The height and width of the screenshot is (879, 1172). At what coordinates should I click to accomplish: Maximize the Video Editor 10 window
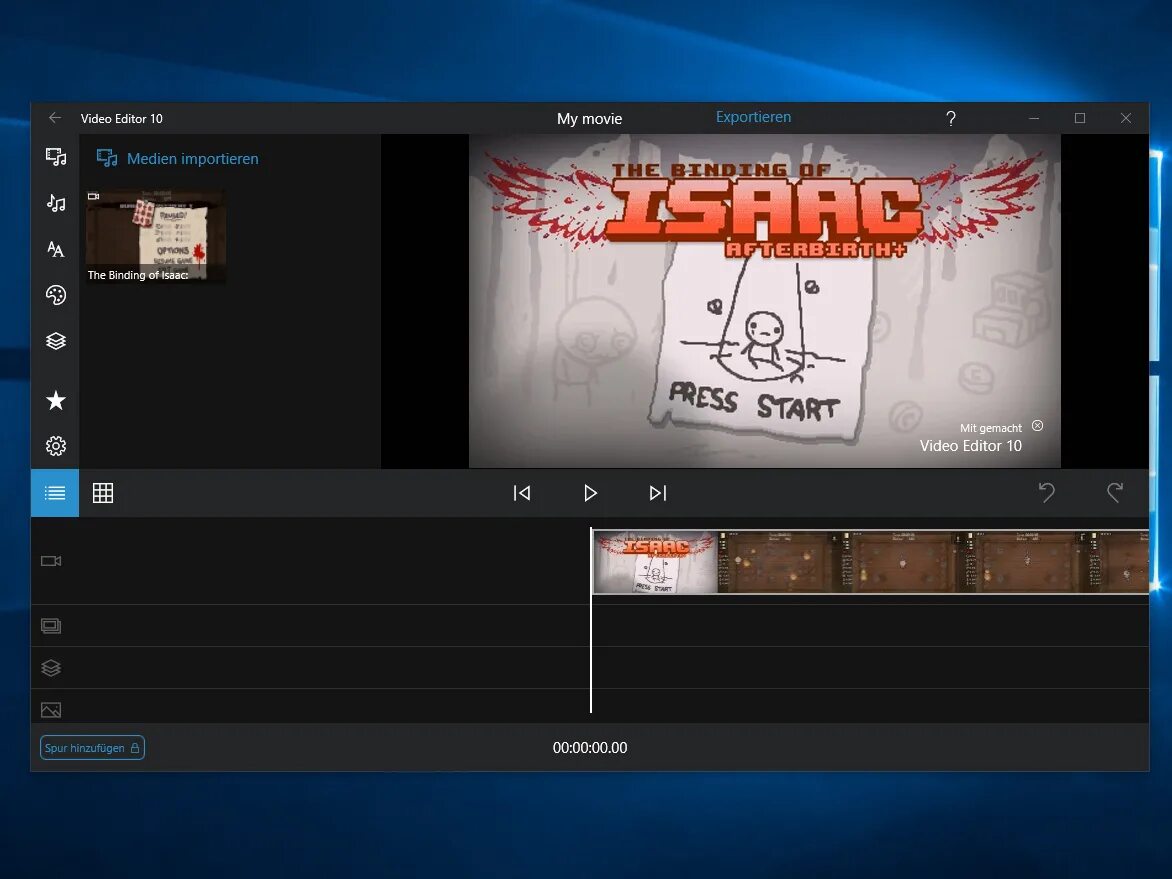point(1080,118)
